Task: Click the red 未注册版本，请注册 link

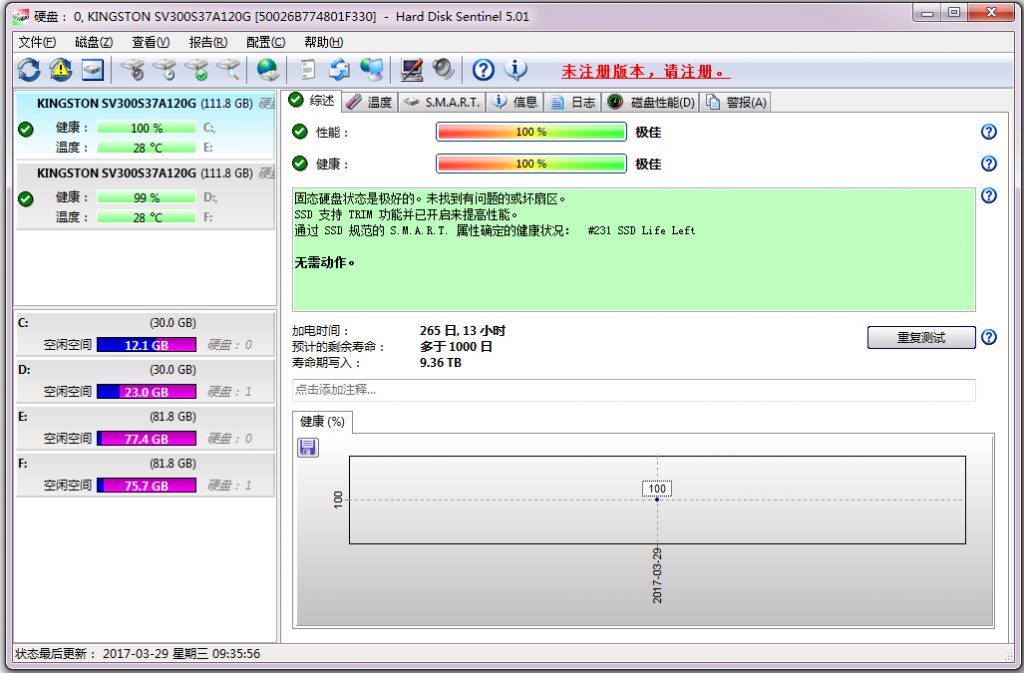Action: pyautogui.click(x=645, y=71)
